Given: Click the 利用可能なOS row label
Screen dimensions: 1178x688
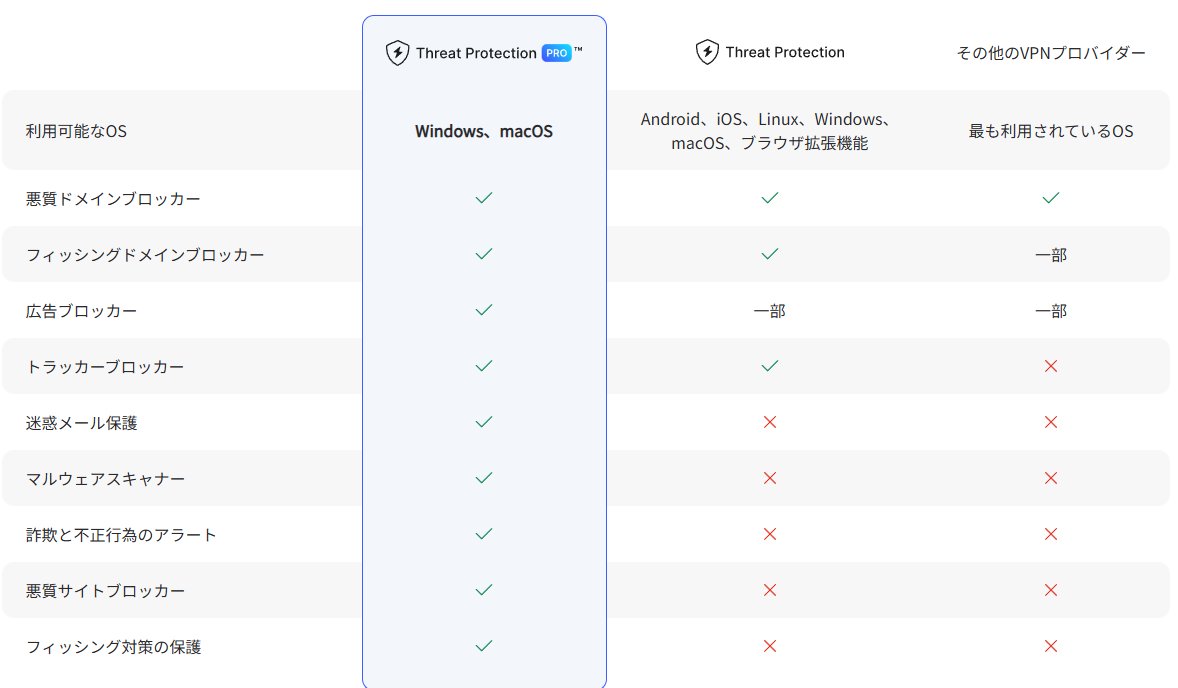Looking at the screenshot, I should click(x=76, y=131).
